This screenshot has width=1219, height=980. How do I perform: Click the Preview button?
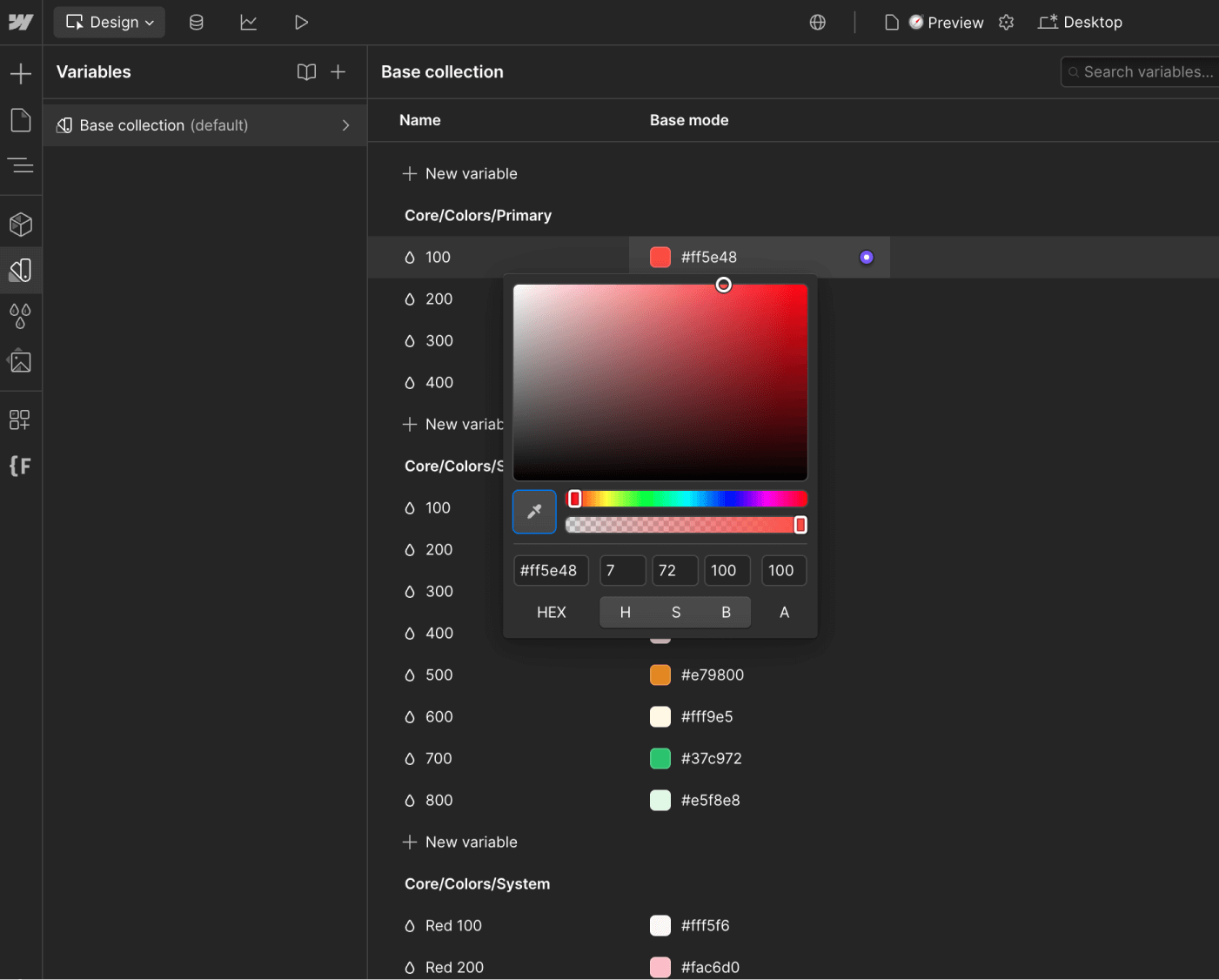coord(946,22)
